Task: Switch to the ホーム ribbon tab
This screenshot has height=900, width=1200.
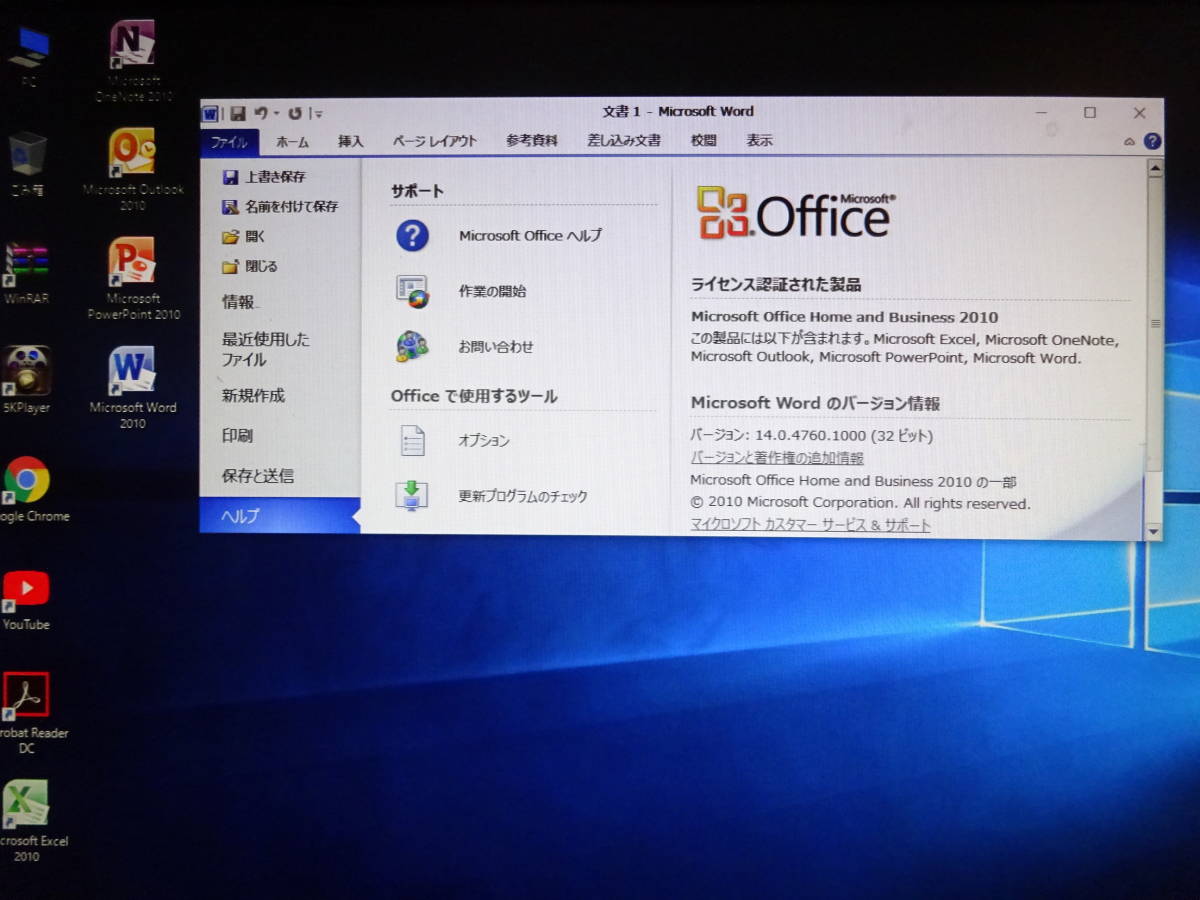Action: click(292, 142)
